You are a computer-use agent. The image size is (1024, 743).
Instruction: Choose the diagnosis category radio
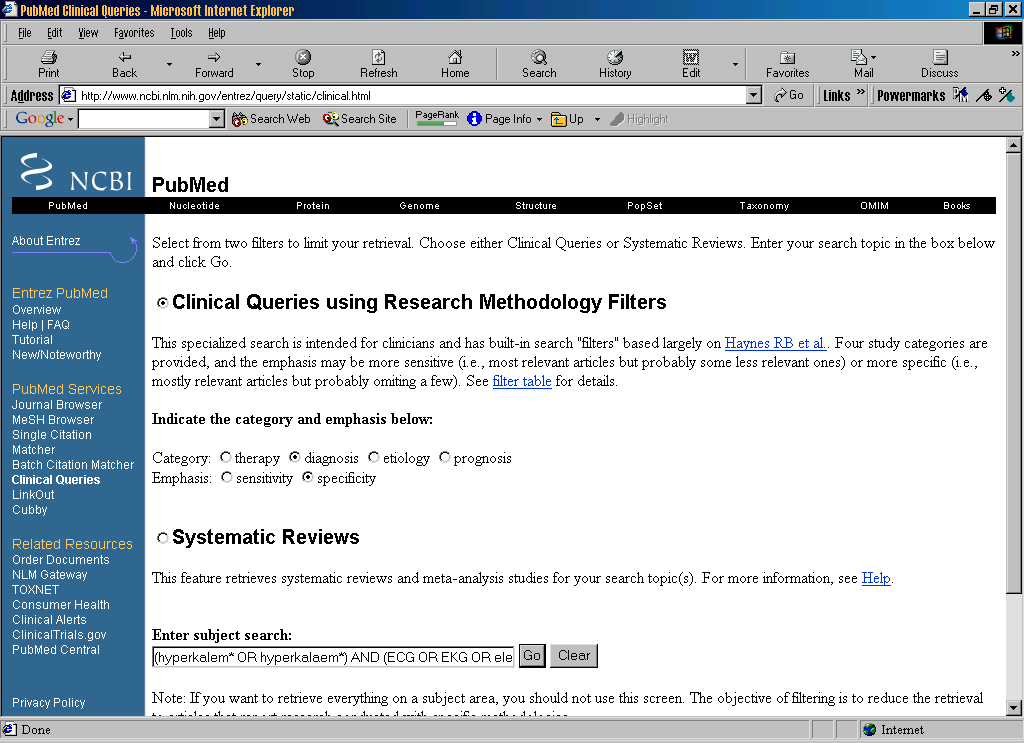click(x=295, y=457)
